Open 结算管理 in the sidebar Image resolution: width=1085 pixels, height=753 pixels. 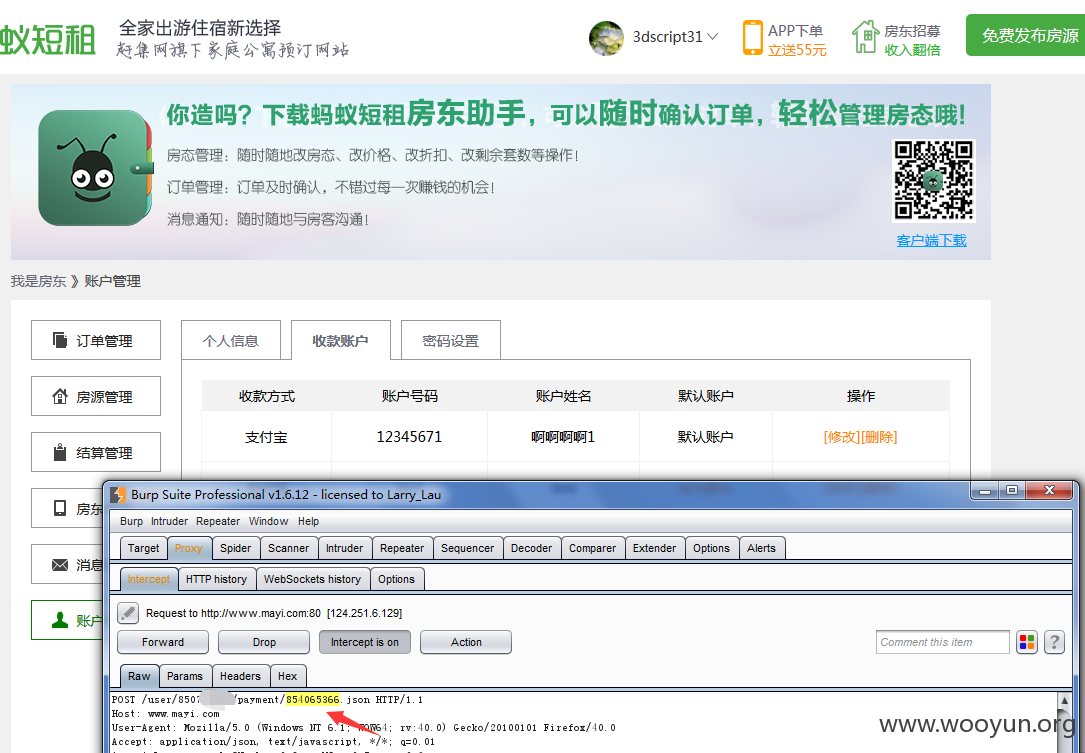coord(95,452)
